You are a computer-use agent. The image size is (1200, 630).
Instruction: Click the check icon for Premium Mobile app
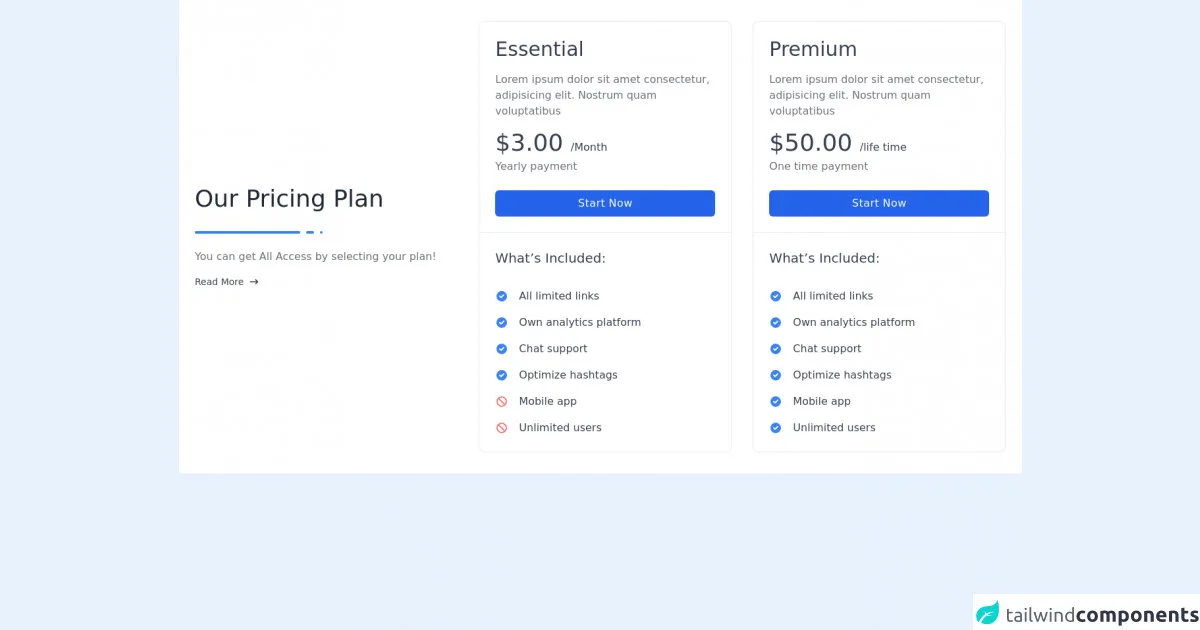pos(775,401)
